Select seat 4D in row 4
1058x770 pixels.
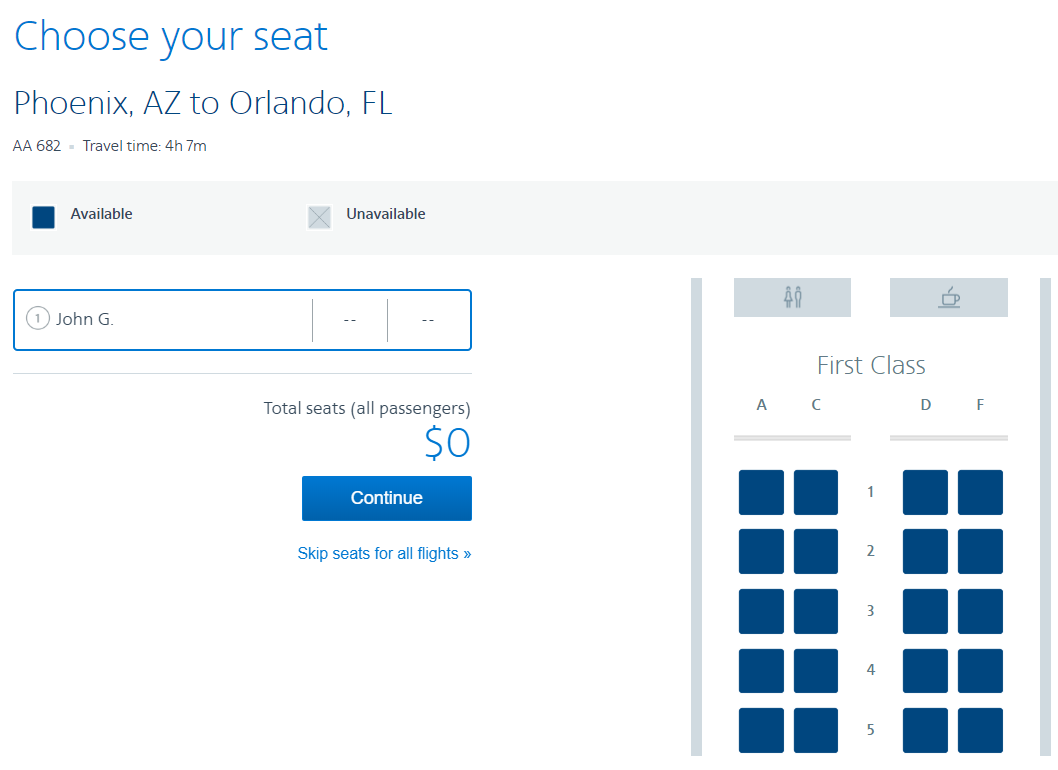(x=925, y=670)
